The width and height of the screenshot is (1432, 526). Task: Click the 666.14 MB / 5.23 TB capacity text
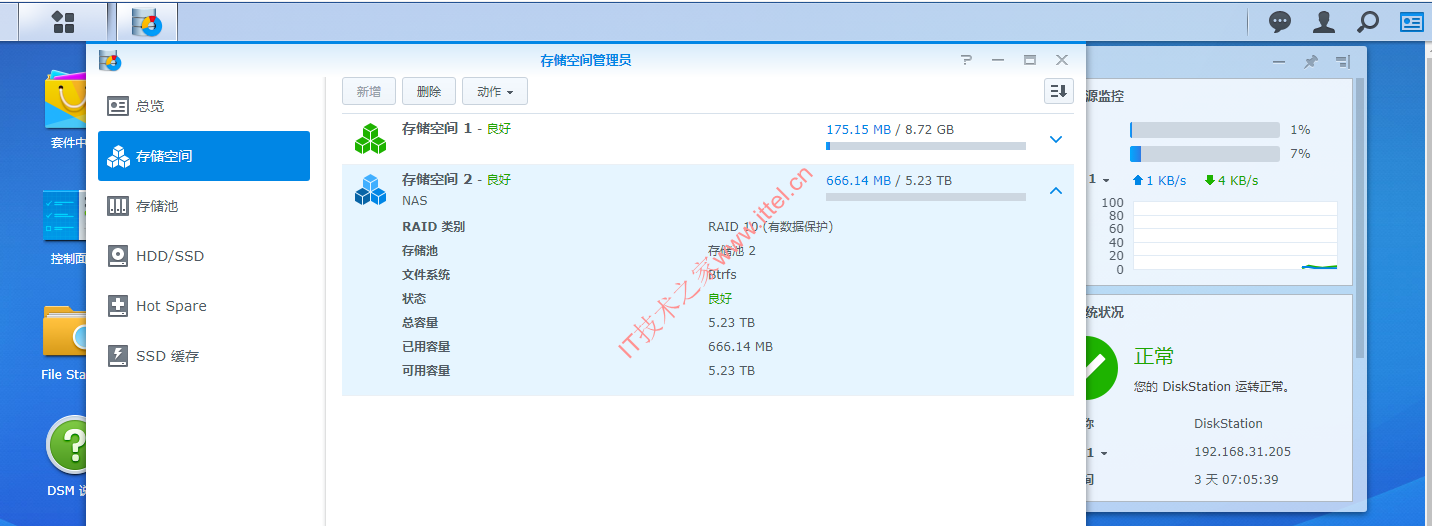click(889, 181)
